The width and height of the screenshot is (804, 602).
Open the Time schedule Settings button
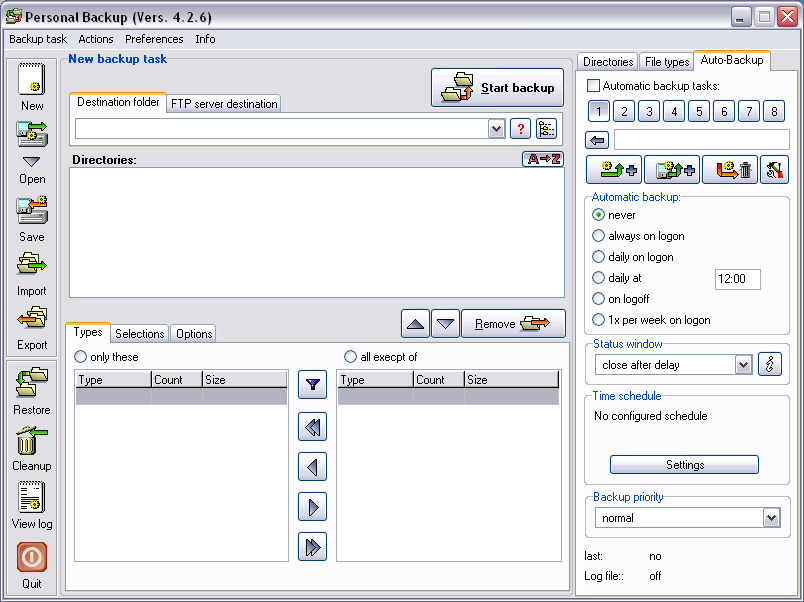pyautogui.click(x=685, y=465)
